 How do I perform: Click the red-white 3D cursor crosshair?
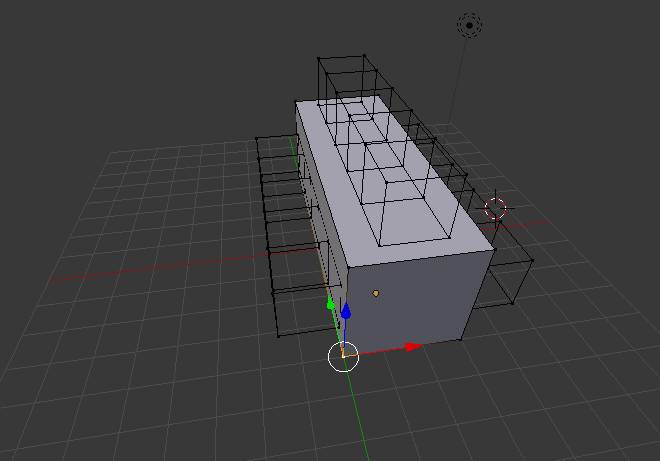coord(495,208)
